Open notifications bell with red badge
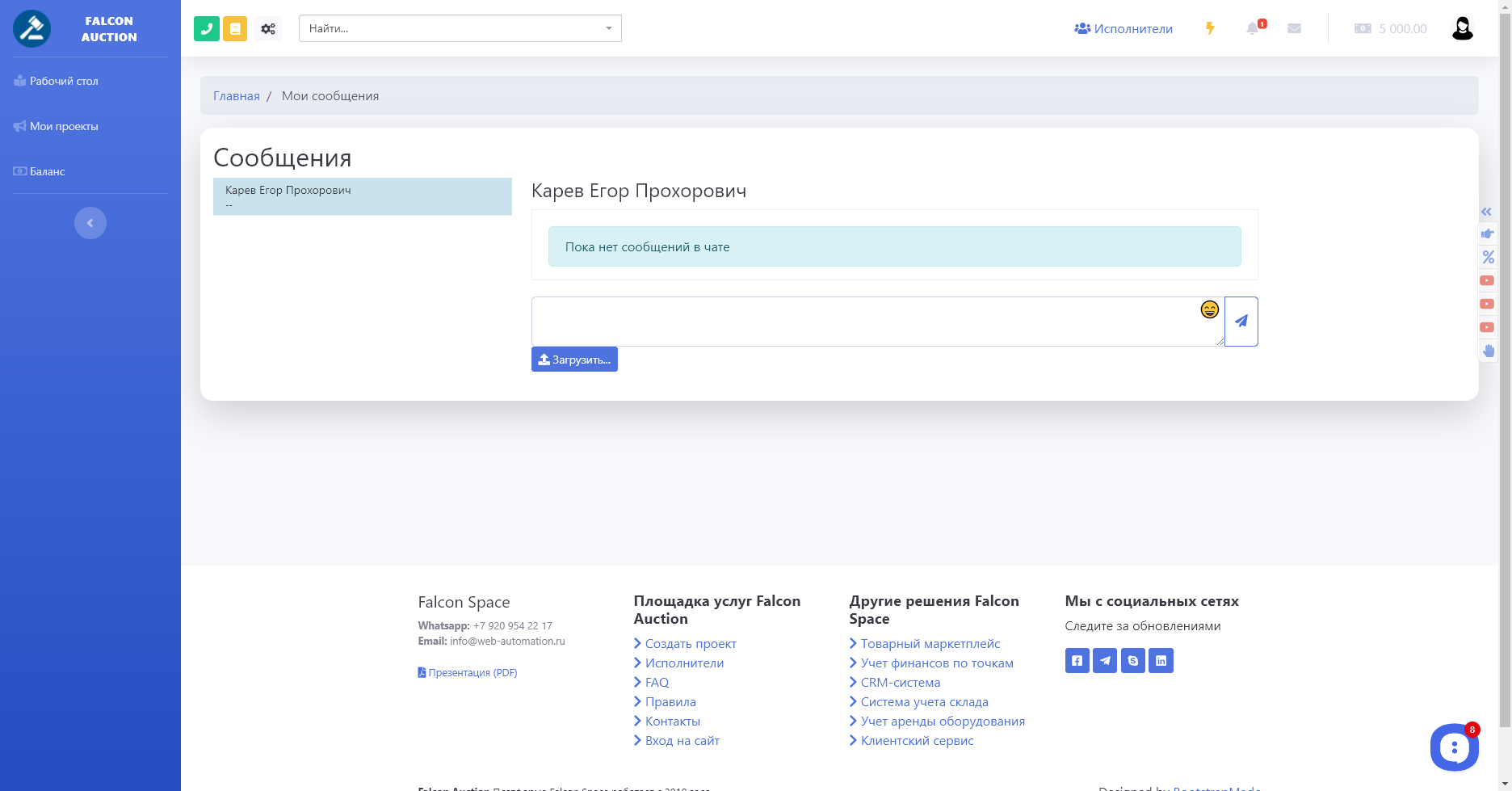Viewport: 1512px width, 791px height. point(1253,28)
